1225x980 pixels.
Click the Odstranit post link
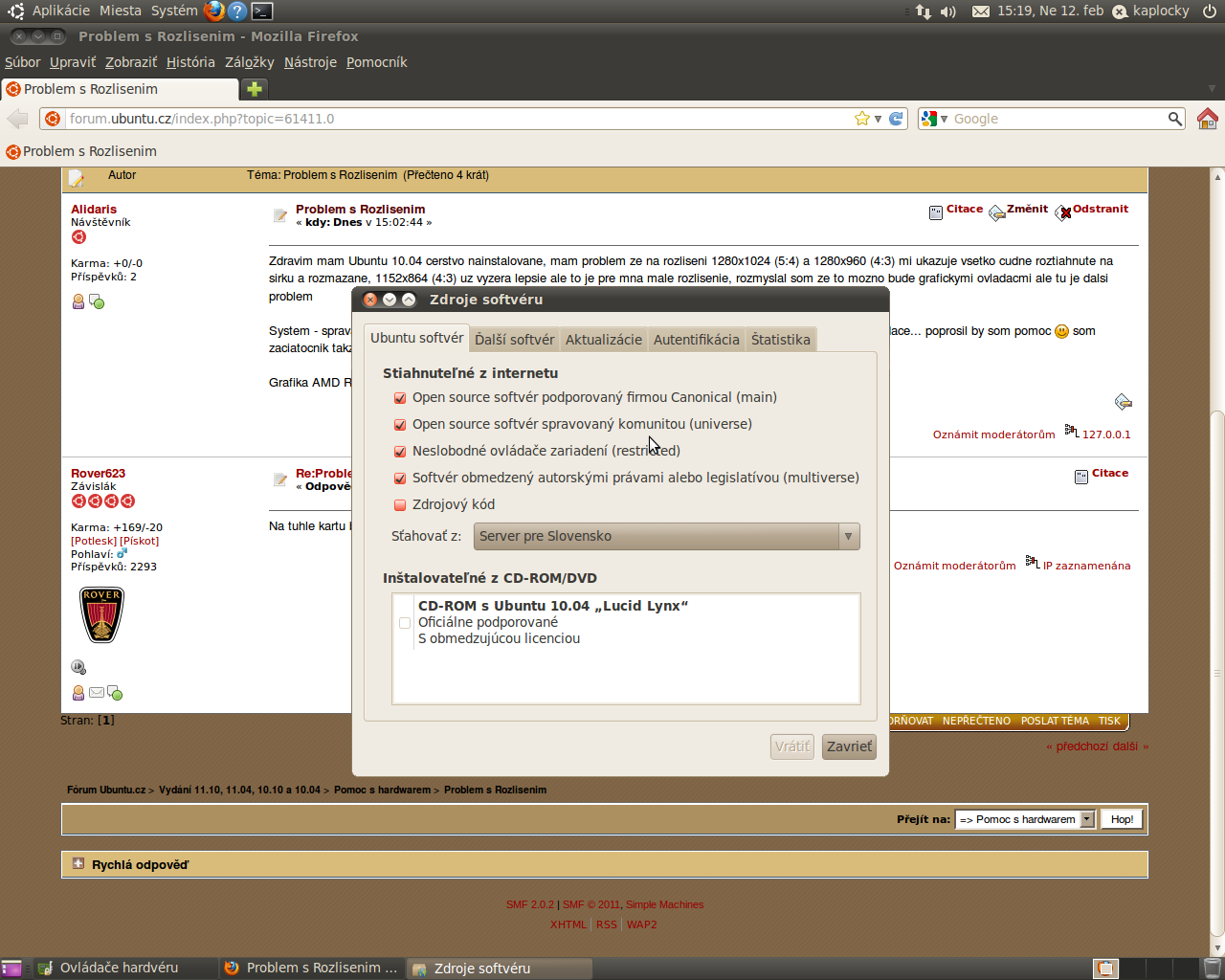[1100, 209]
